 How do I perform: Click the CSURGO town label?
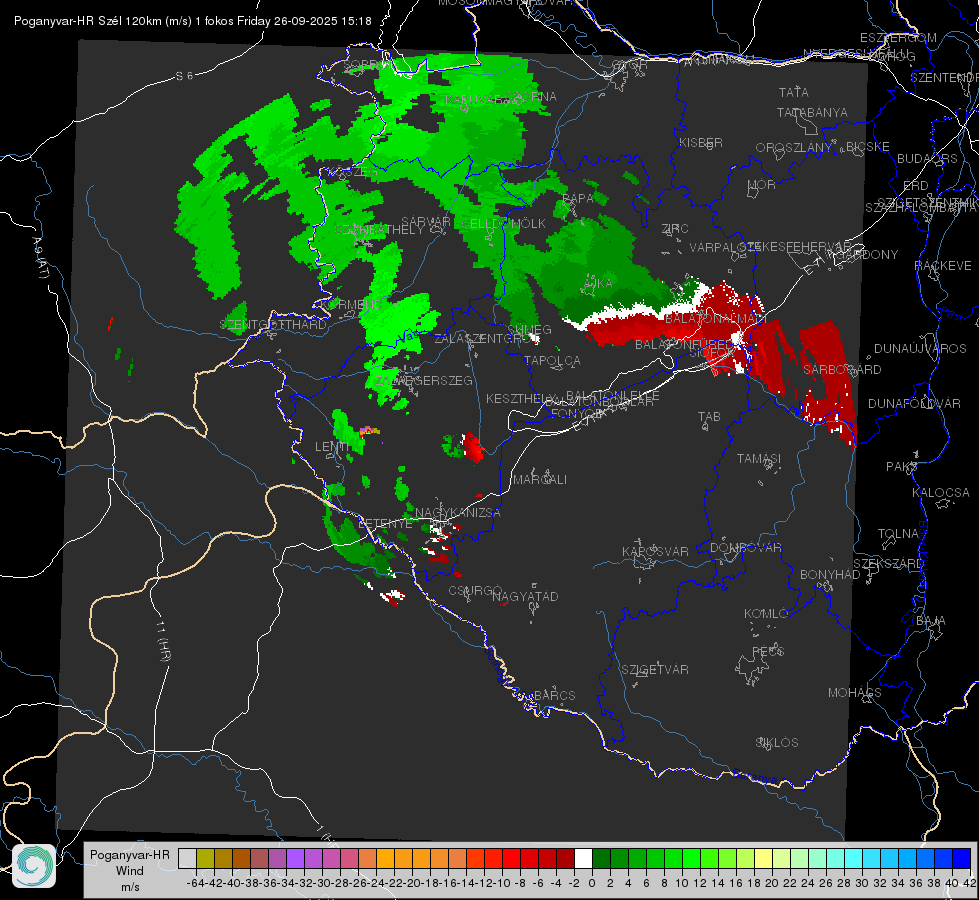click(475, 590)
